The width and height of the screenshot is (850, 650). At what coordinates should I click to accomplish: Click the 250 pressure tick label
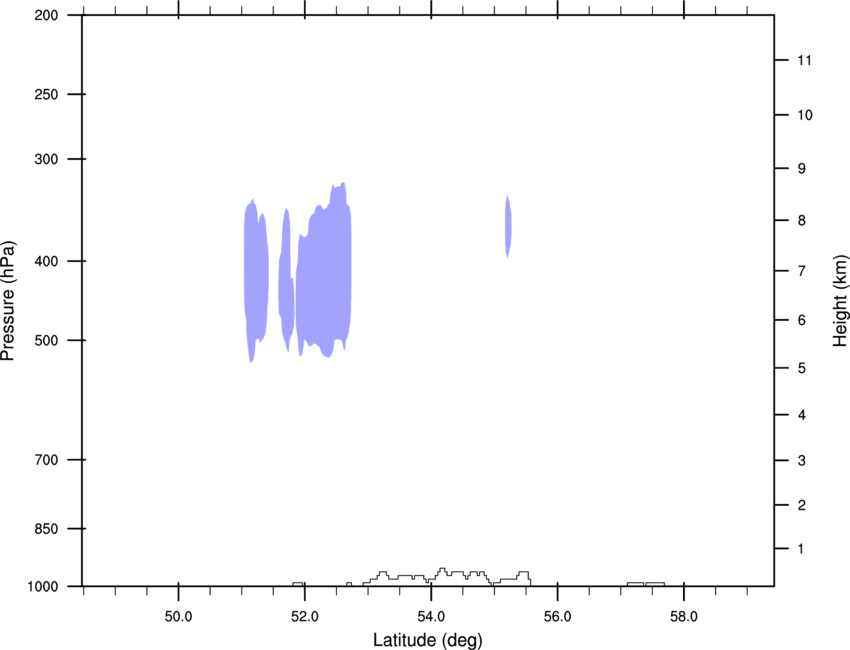coord(46,94)
